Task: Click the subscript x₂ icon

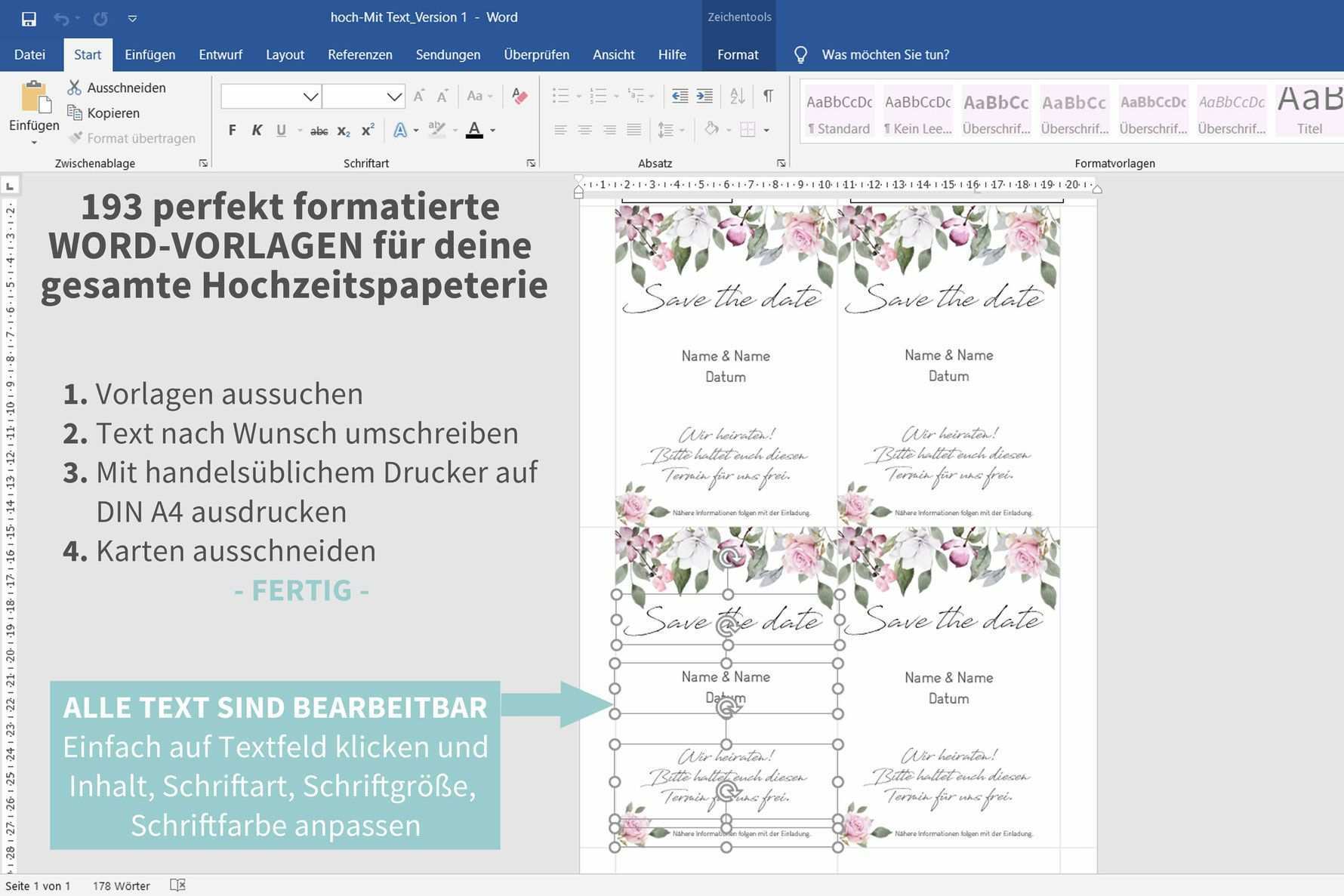Action: 344,131
